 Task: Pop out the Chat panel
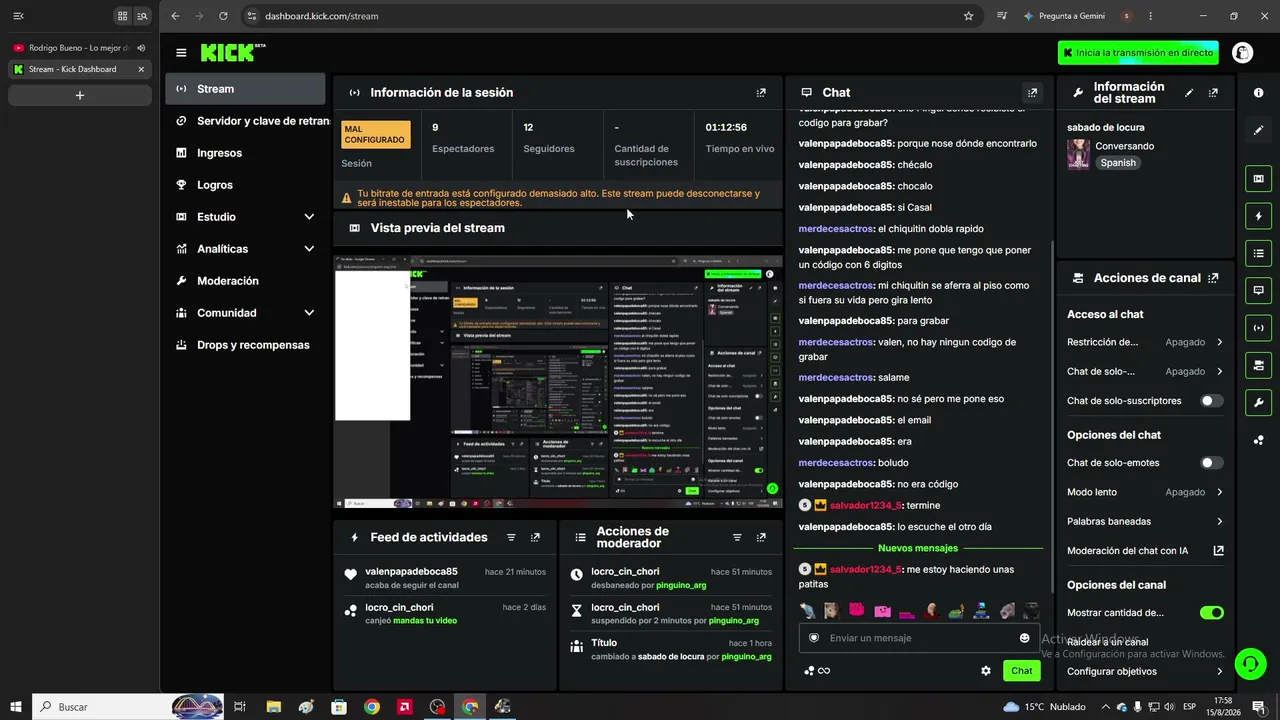tap(1033, 92)
